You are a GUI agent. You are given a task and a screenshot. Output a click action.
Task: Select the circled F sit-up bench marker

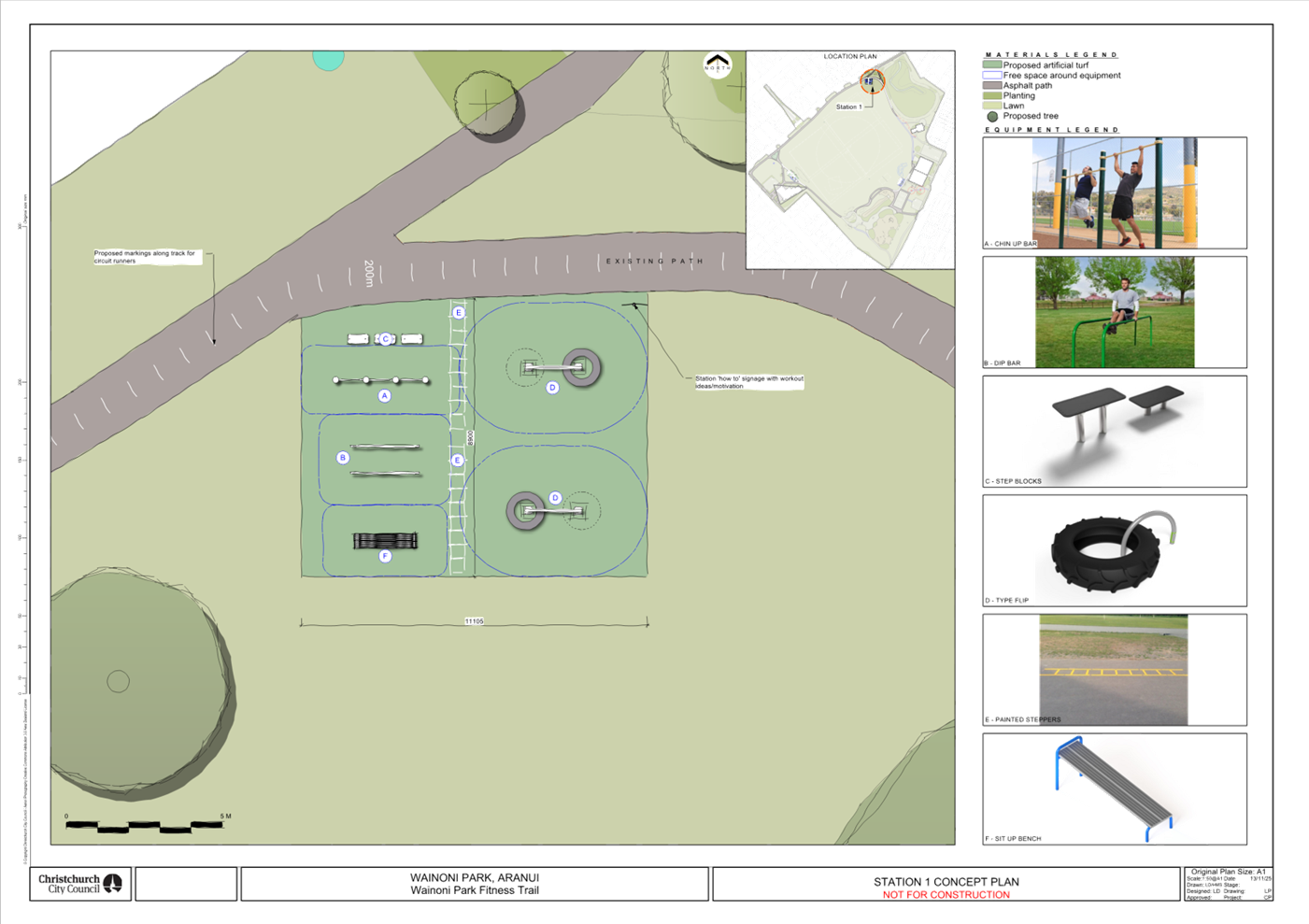click(385, 557)
